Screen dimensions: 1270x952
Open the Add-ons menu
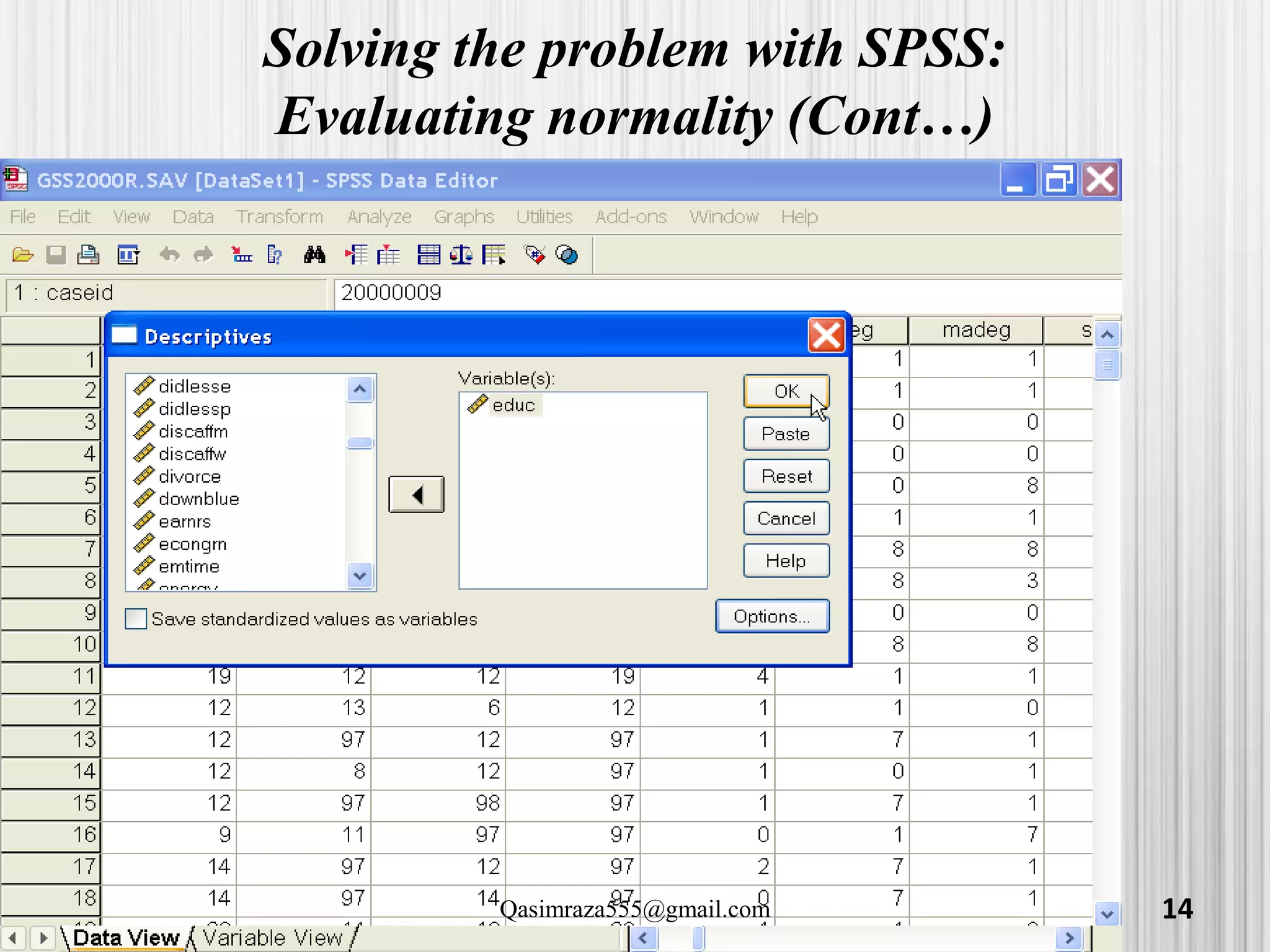(631, 216)
